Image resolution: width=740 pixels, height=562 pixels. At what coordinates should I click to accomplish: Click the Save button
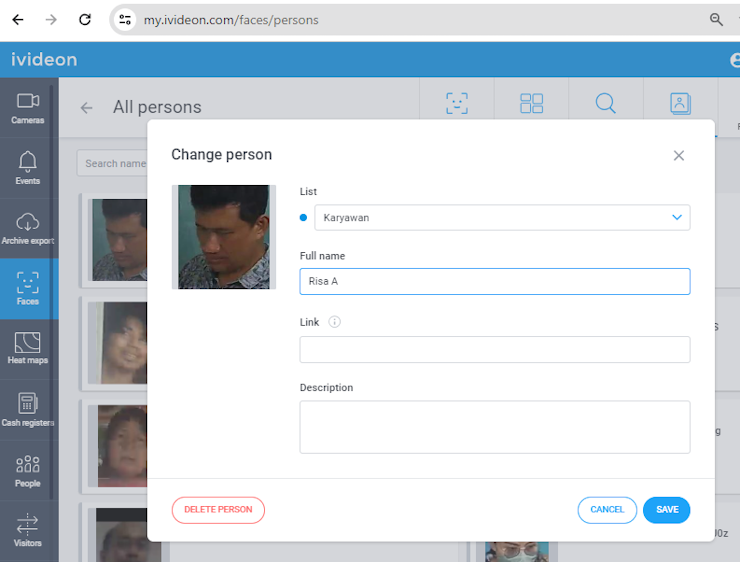(x=666, y=510)
